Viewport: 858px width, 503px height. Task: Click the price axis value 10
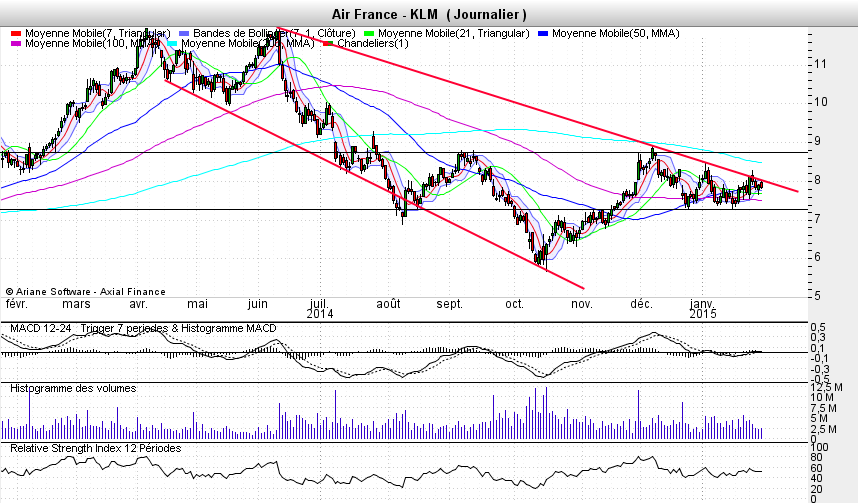click(820, 102)
